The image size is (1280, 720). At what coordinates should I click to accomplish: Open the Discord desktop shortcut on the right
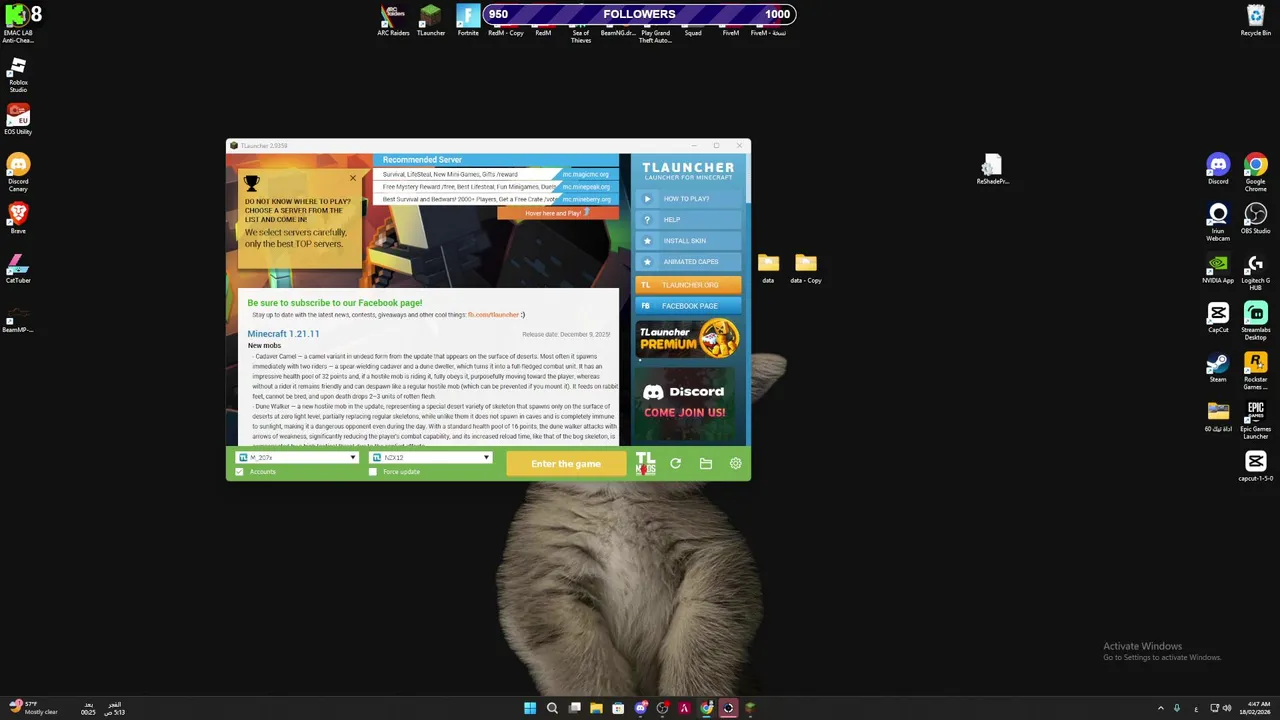[x=1218, y=169]
